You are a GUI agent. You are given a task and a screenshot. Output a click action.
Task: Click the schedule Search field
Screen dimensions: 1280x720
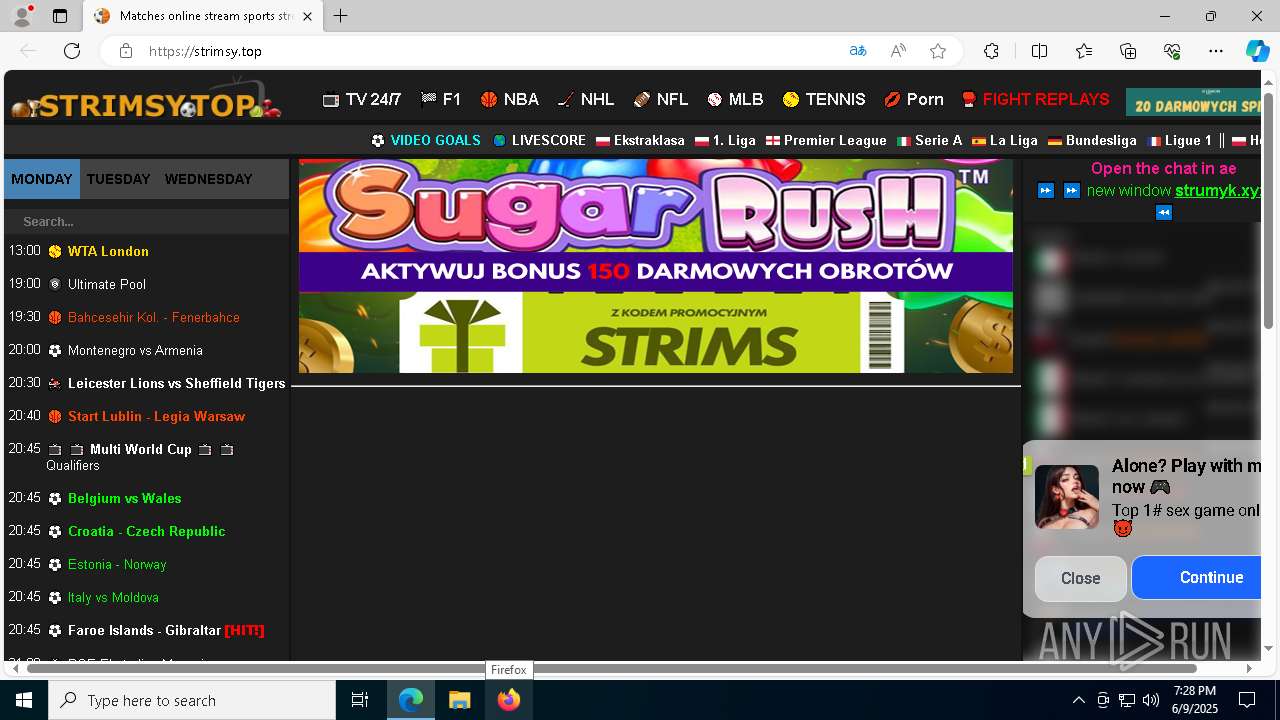(146, 221)
